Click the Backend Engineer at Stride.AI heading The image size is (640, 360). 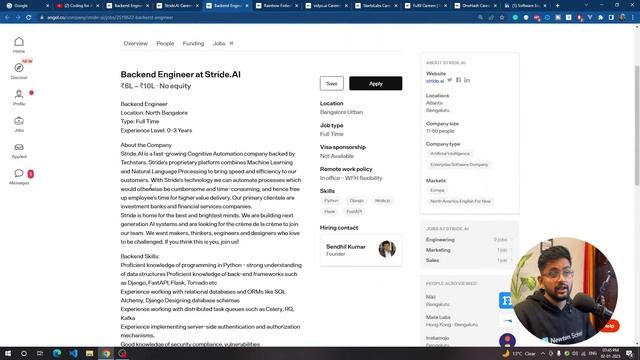(180, 74)
